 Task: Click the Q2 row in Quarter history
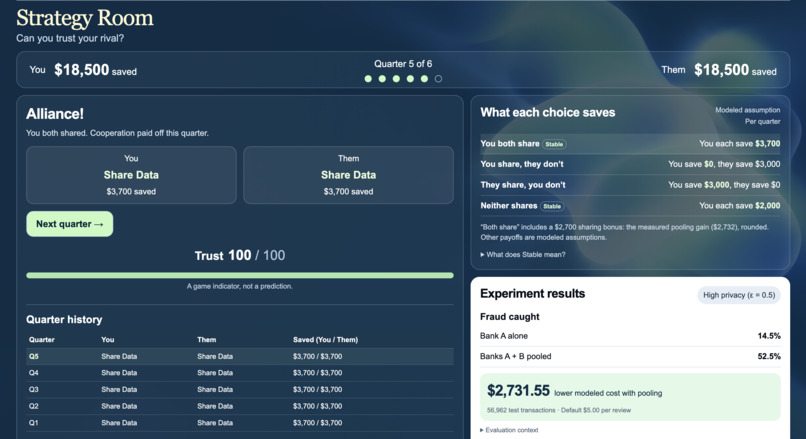point(240,406)
